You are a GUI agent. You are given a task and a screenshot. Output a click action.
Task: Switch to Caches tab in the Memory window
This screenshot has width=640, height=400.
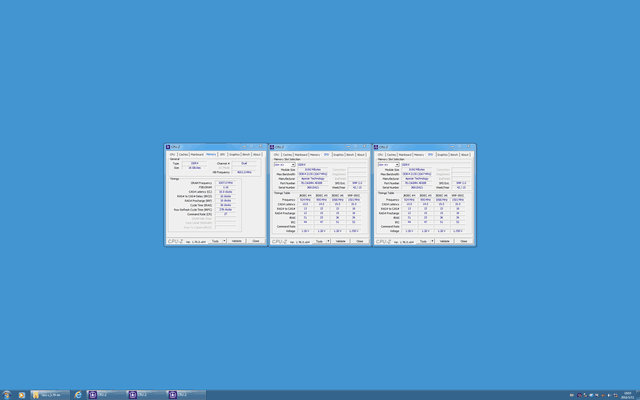(x=183, y=154)
